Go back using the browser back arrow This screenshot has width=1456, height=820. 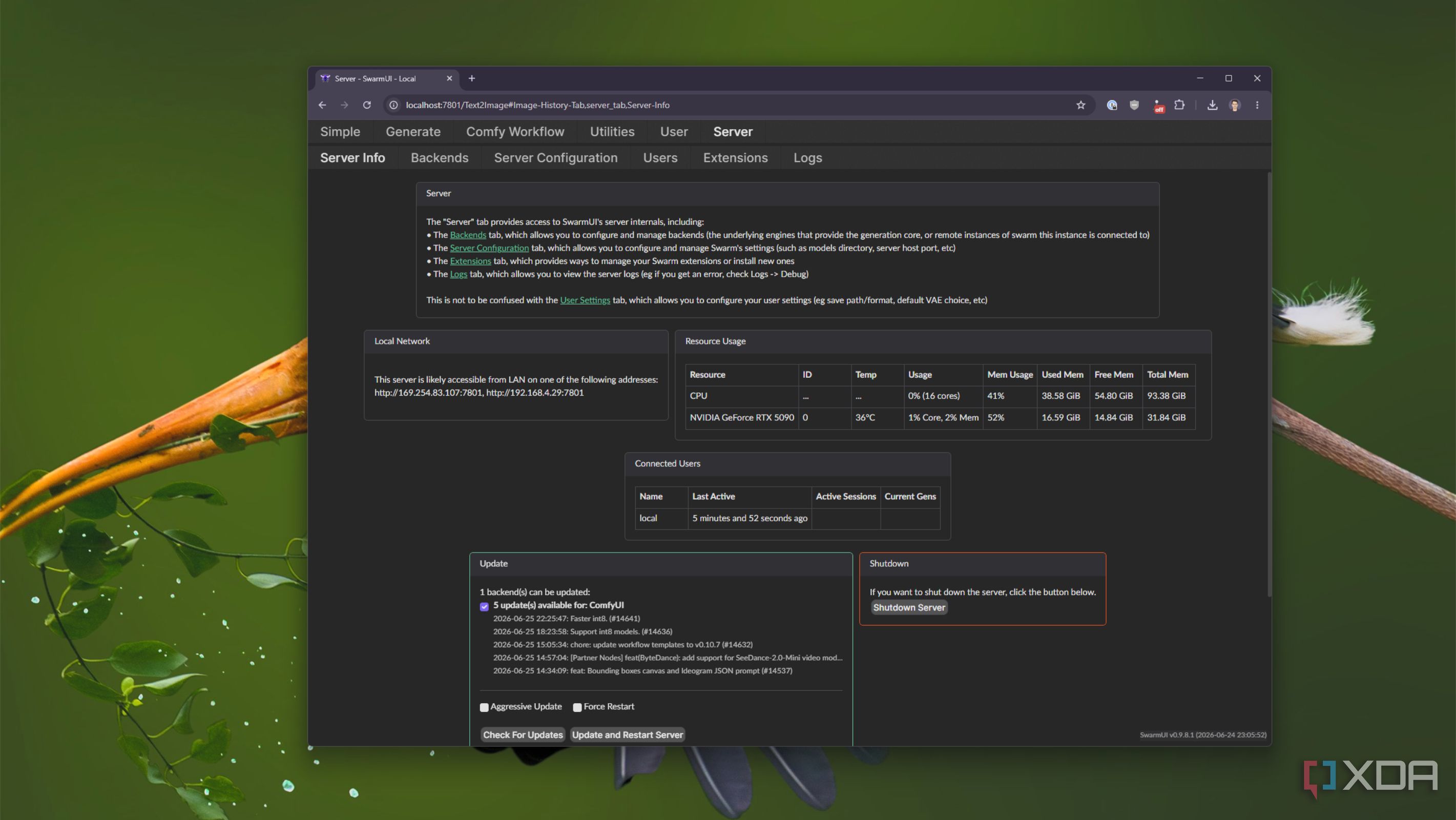coord(322,105)
